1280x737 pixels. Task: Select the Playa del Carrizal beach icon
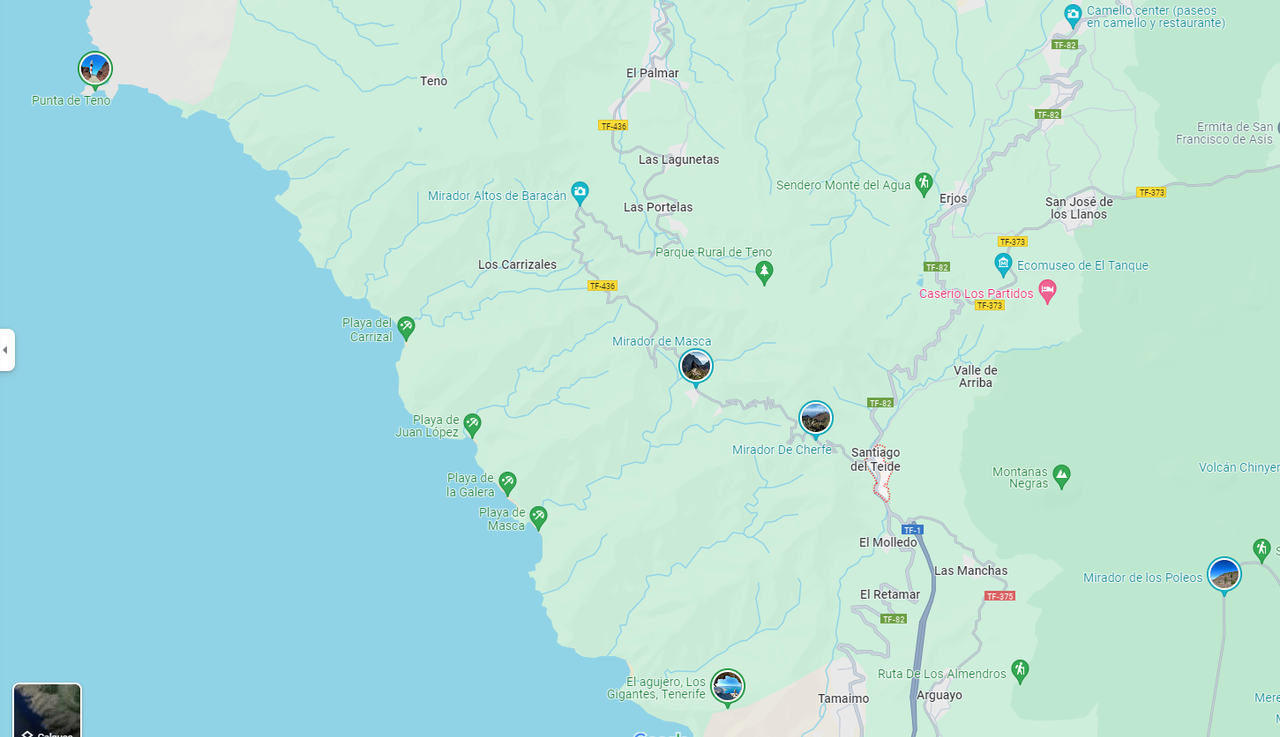pyautogui.click(x=406, y=327)
